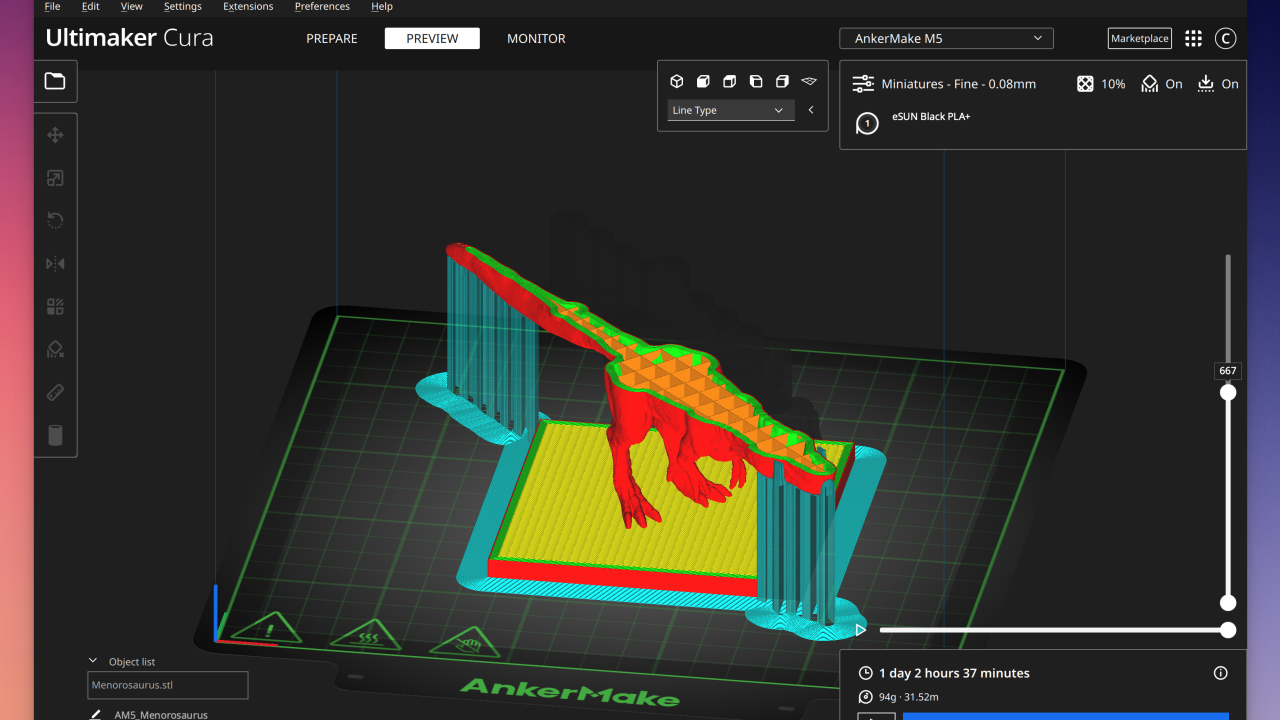Click the simulation path slider handle
1280x720 pixels.
1228,630
